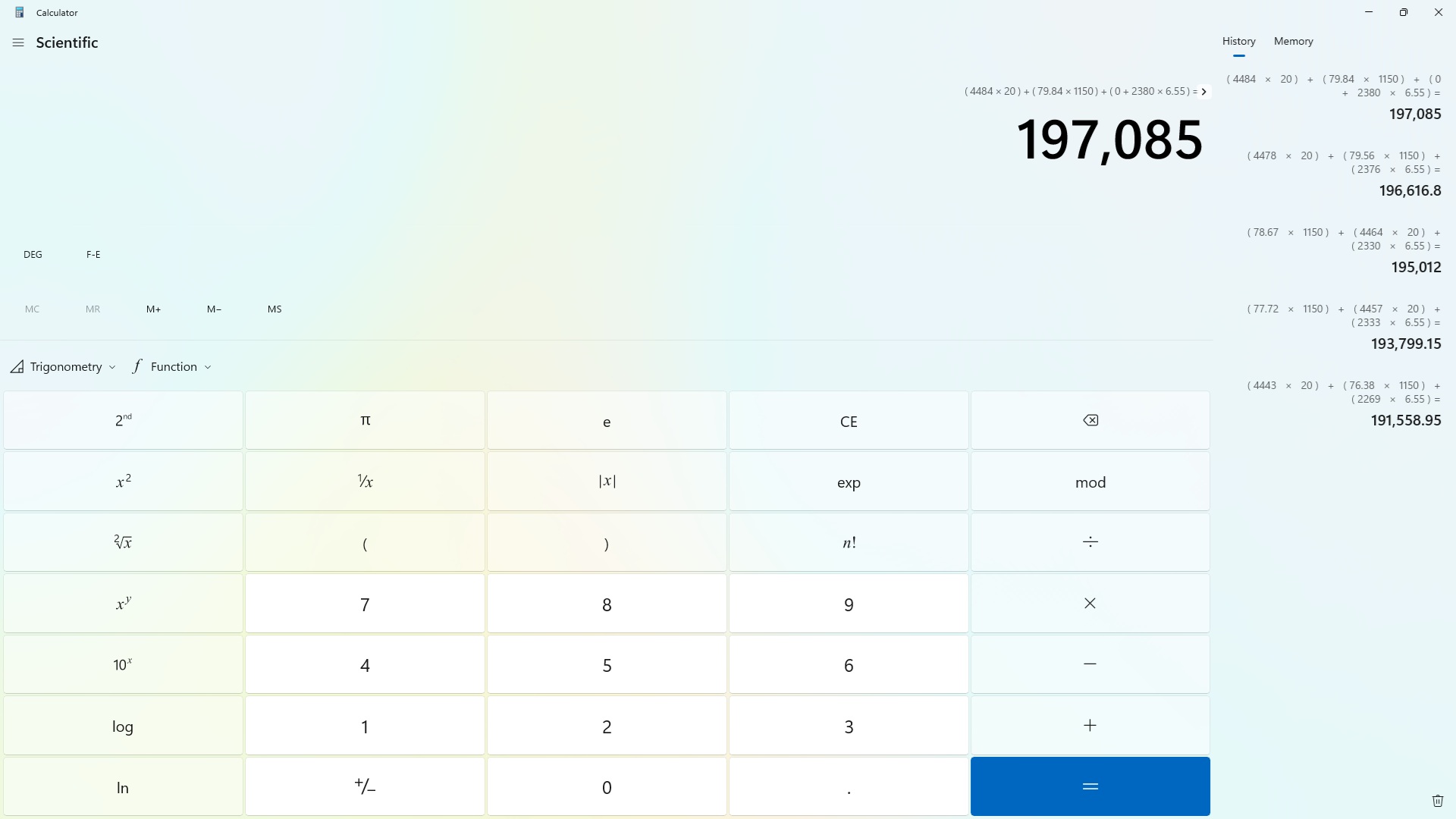Click the square root key
Screen dimensions: 1456x819
tap(123, 542)
